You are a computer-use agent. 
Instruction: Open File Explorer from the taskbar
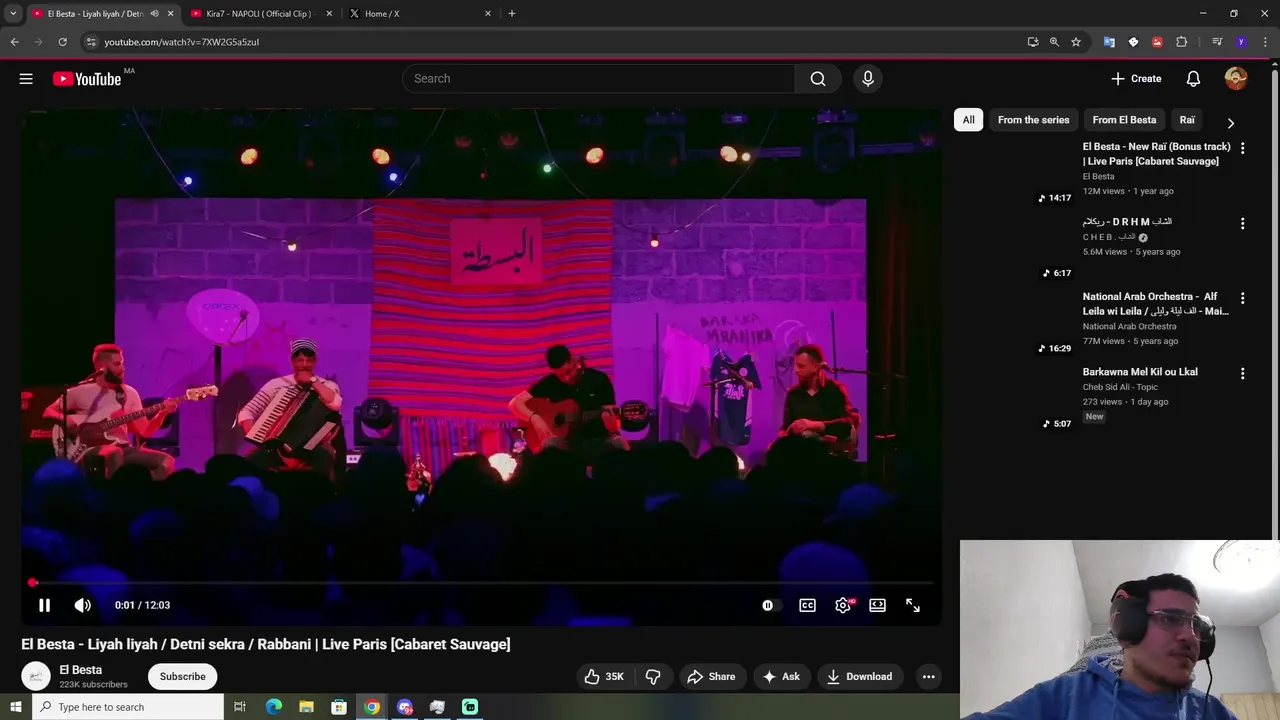307,707
